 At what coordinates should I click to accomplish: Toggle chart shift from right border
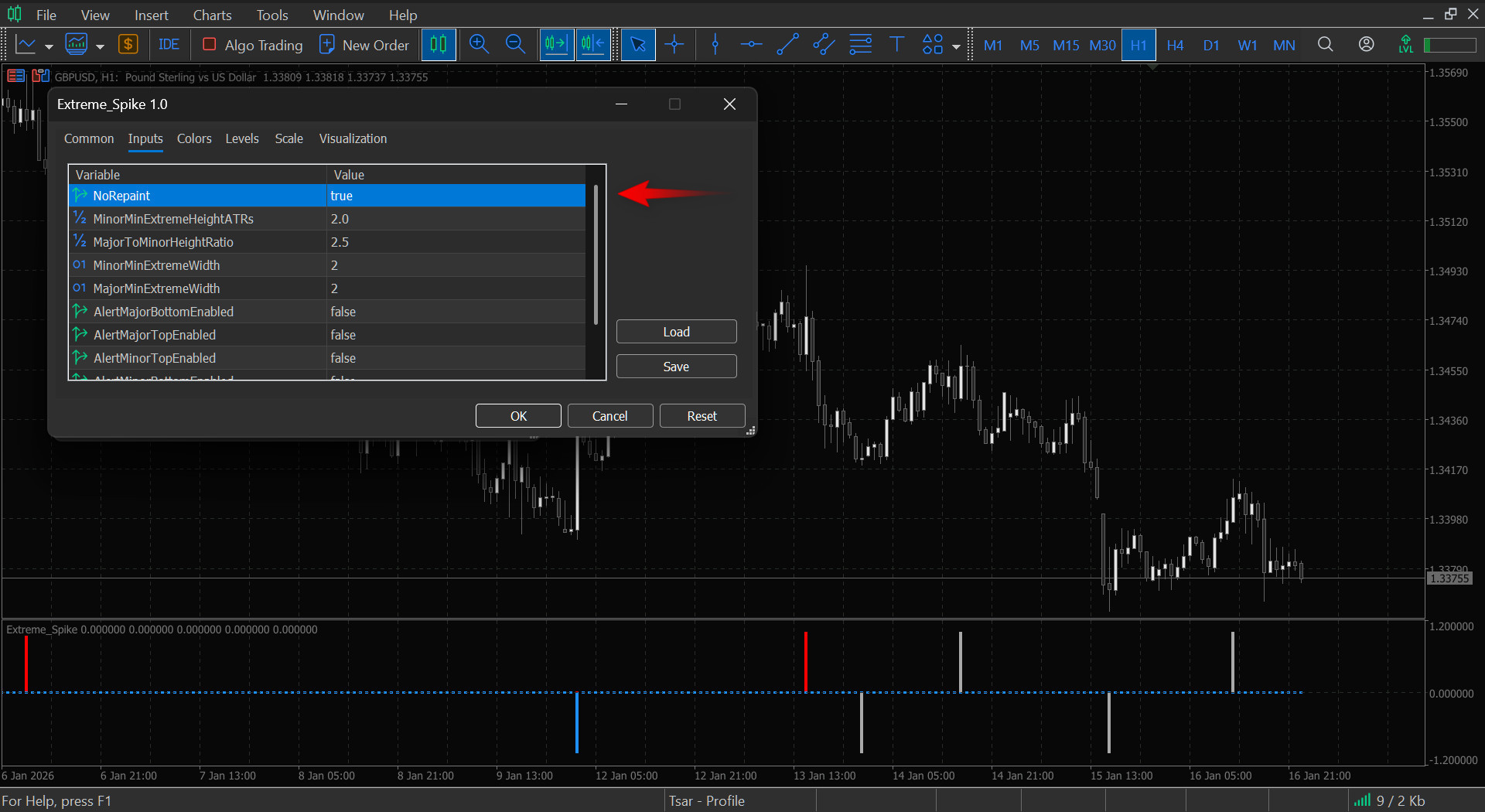592,45
